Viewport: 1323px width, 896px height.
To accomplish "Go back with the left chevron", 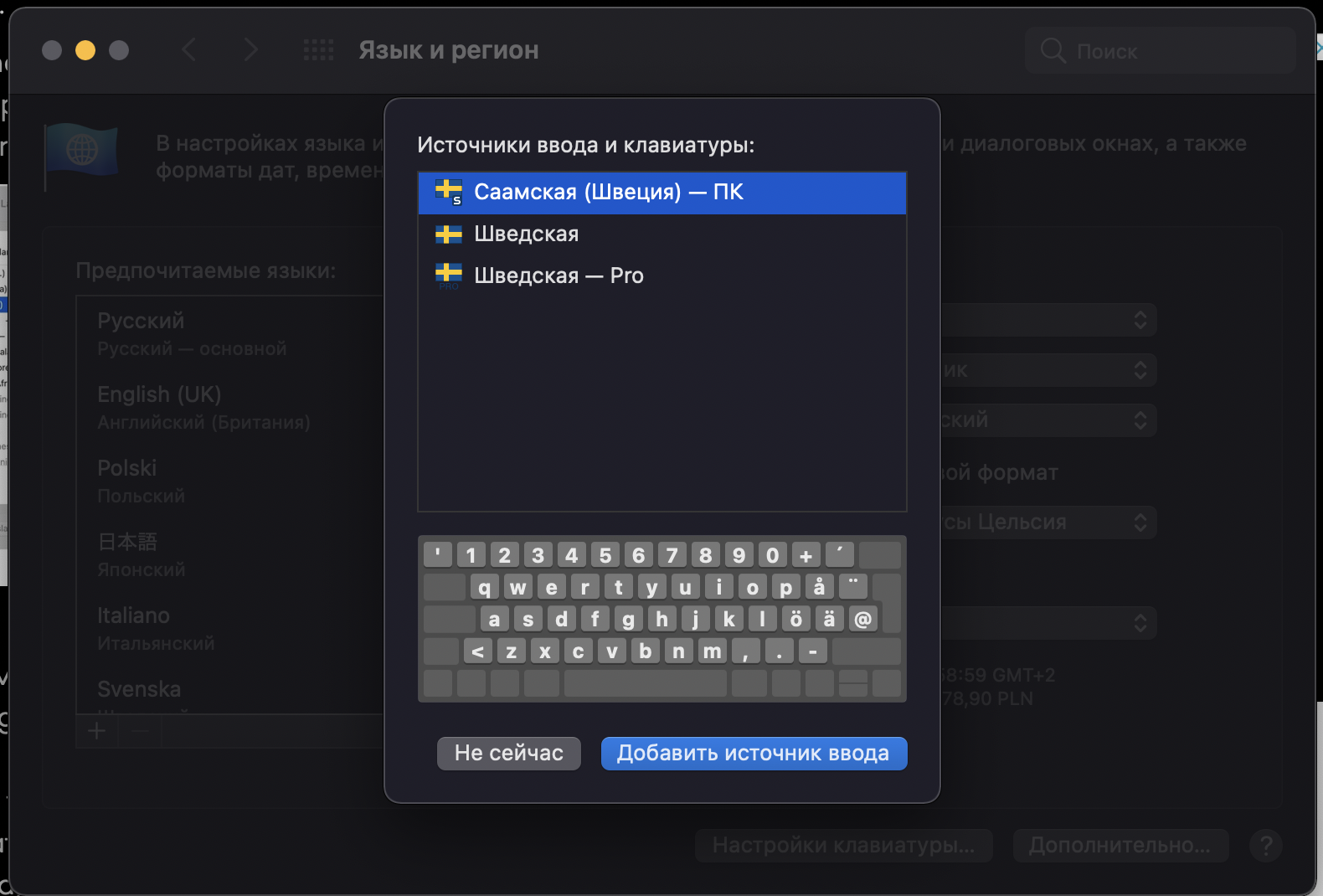I will click(x=189, y=50).
